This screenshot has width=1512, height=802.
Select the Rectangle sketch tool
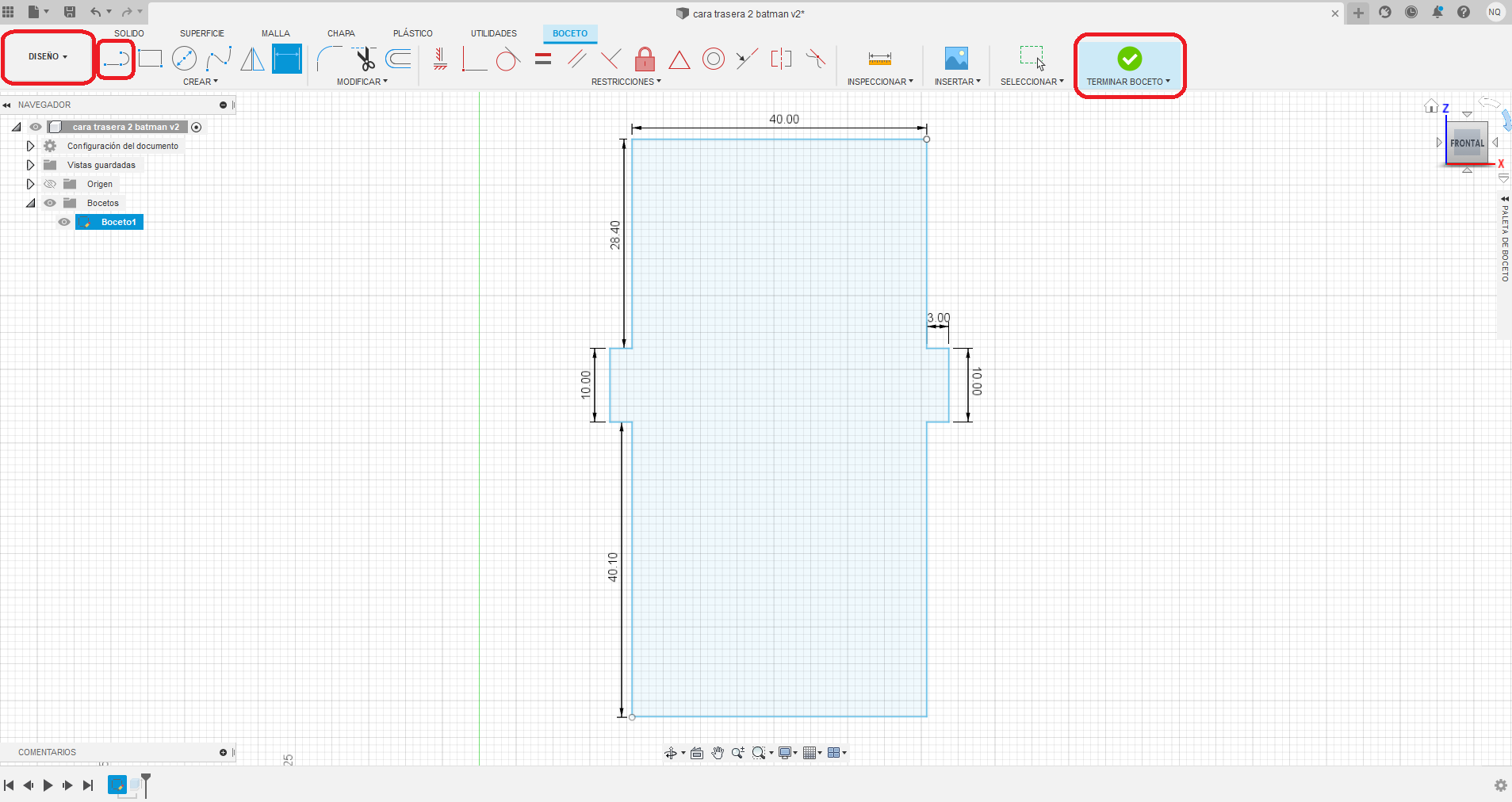pyautogui.click(x=150, y=59)
